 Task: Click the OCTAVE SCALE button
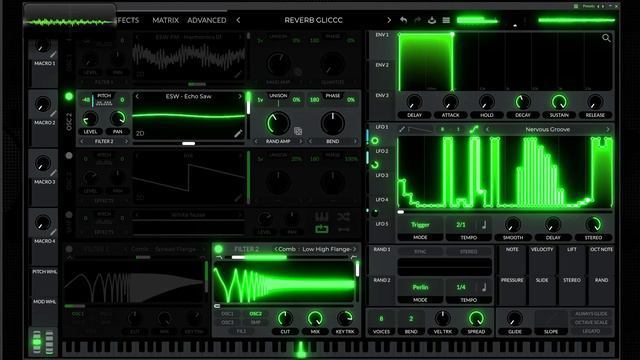[x=591, y=322]
